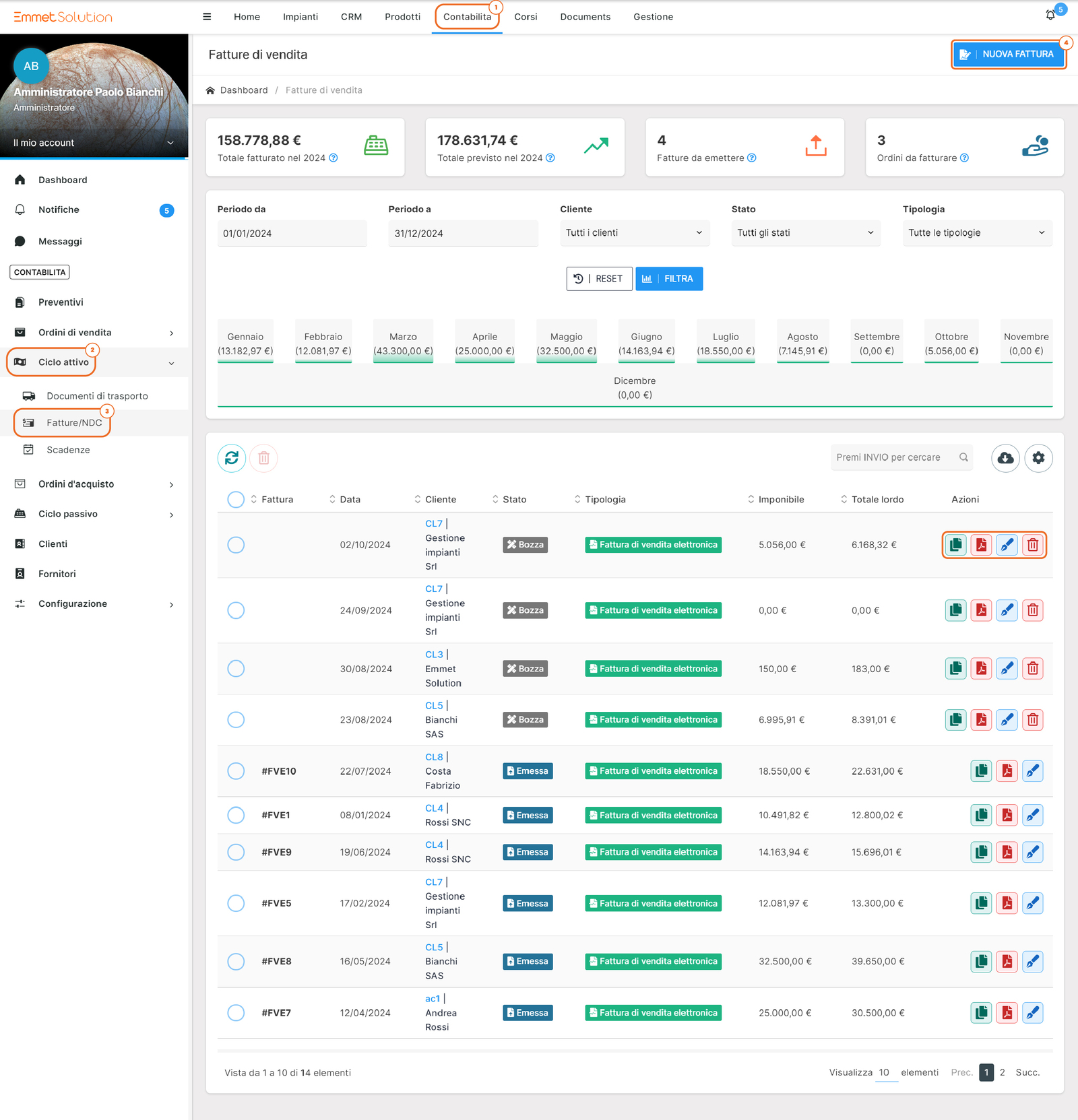Select the #FVE1 invoice row checkbox
This screenshot has width=1078, height=1120.
pos(236,816)
